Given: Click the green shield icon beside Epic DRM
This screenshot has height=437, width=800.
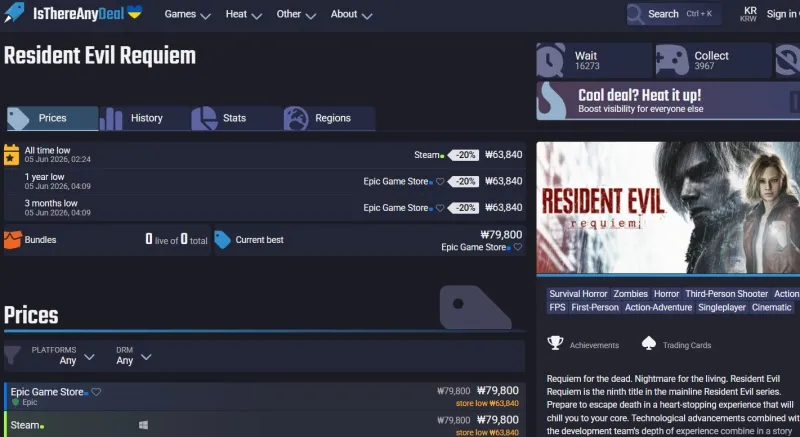Looking at the screenshot, I should 15,402.
